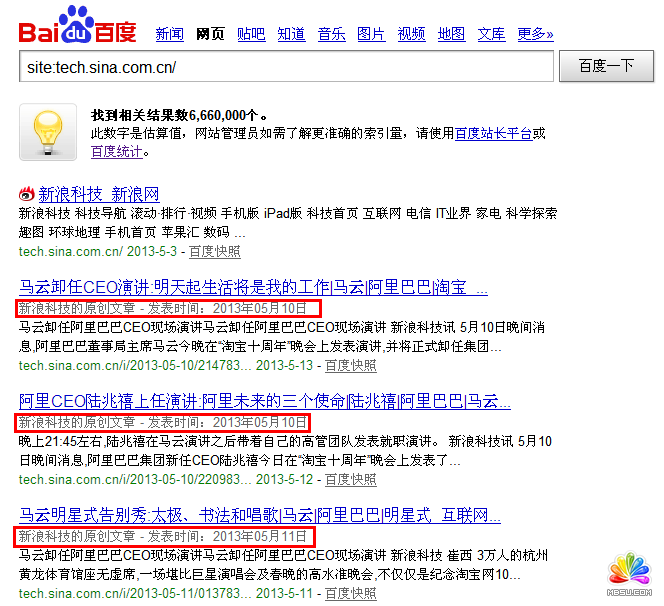Expand the 更多 menu link
The image size is (664, 606).
click(x=535, y=34)
